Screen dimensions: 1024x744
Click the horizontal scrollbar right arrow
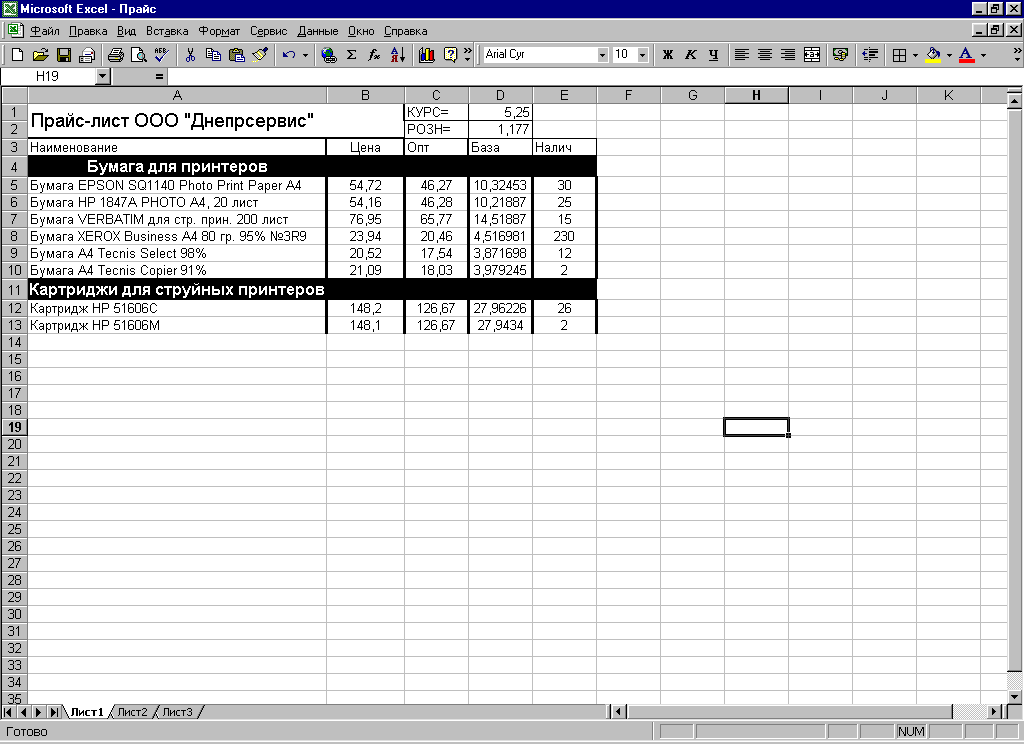click(995, 712)
